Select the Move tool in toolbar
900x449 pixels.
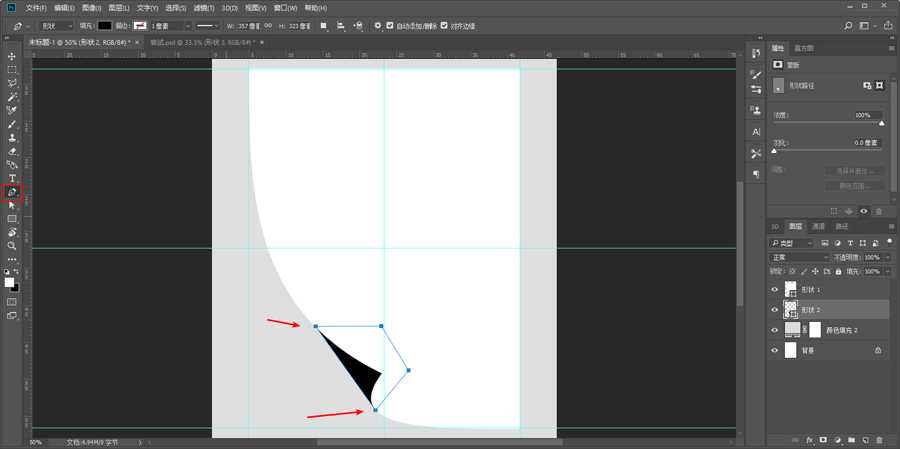point(12,56)
